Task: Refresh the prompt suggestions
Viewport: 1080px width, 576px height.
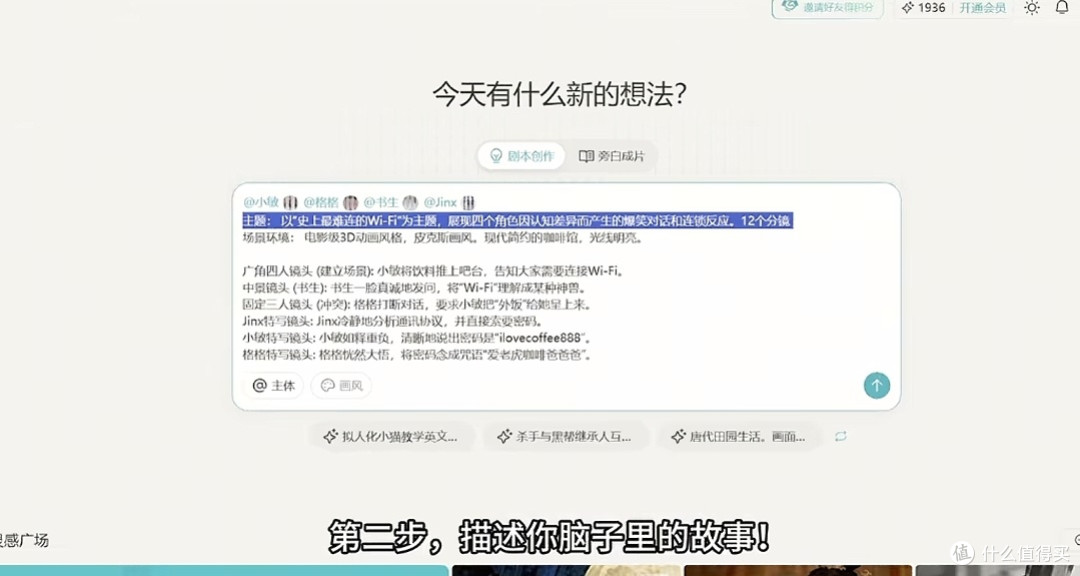Action: pyautogui.click(x=840, y=436)
